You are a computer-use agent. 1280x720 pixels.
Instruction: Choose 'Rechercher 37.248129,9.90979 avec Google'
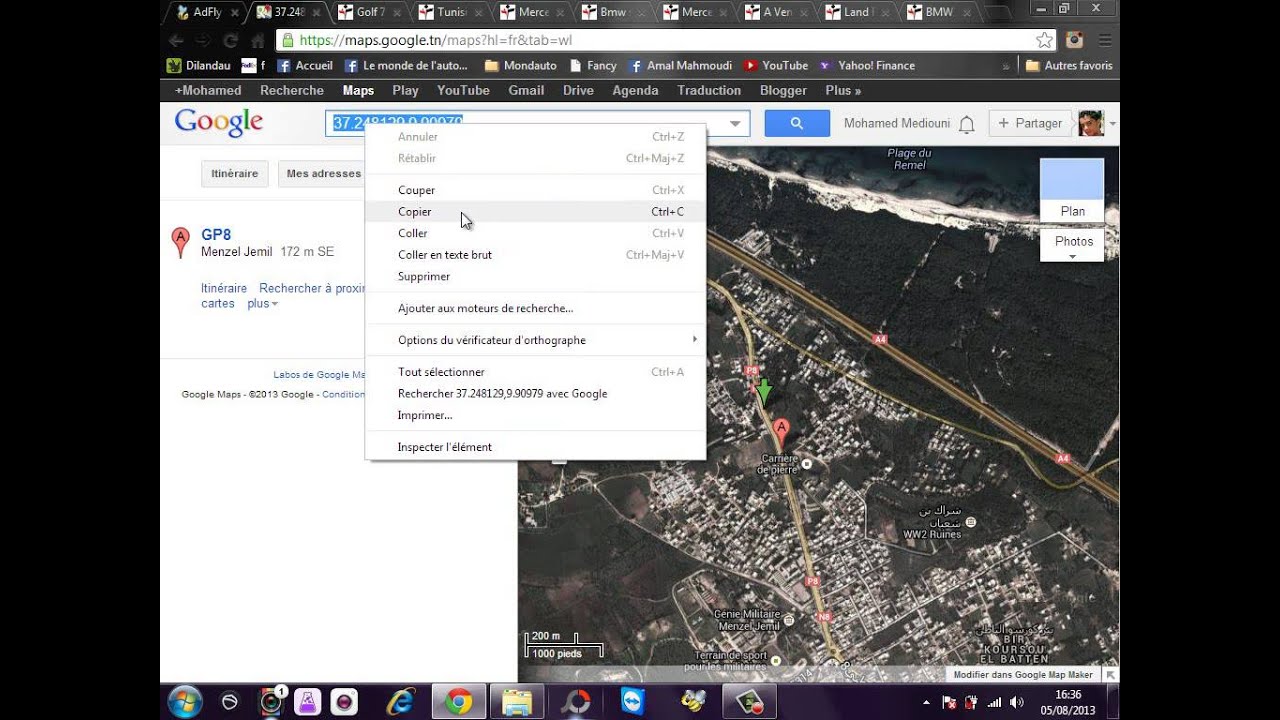tap(535, 394)
